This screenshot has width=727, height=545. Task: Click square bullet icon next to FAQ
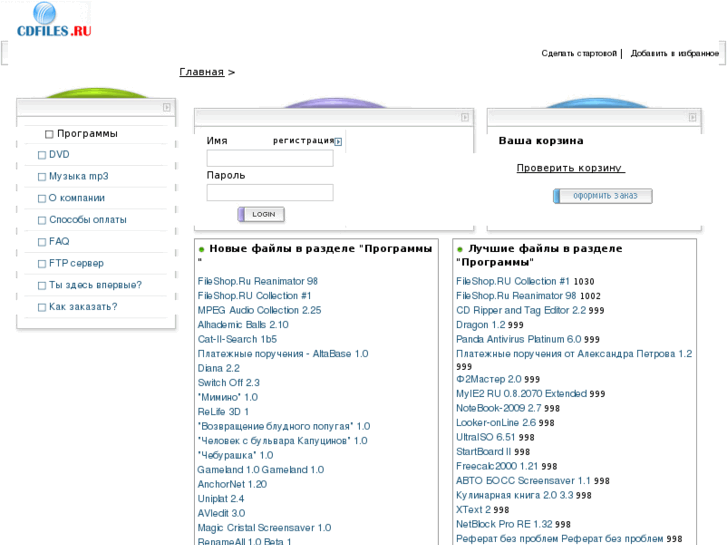(x=42, y=242)
